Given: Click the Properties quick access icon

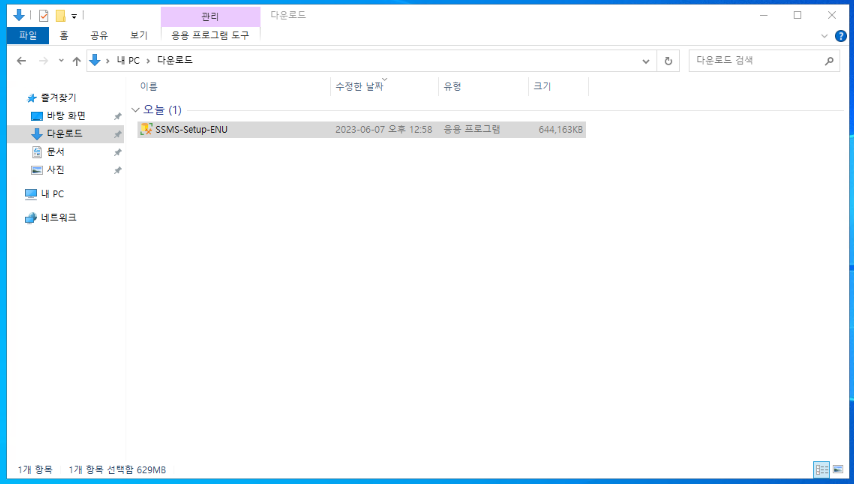Looking at the screenshot, I should [44, 16].
